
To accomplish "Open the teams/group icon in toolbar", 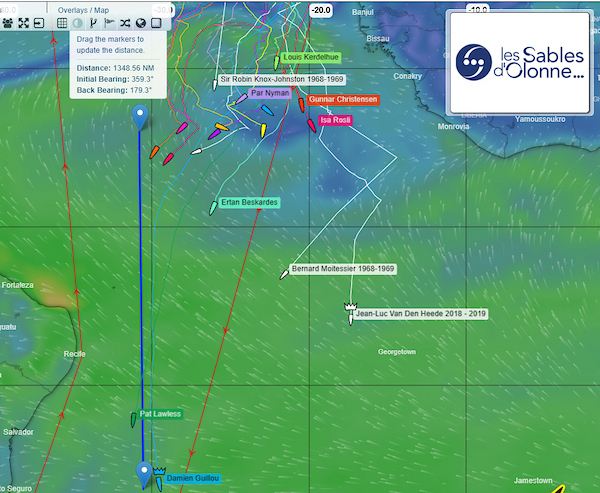I will point(7,23).
